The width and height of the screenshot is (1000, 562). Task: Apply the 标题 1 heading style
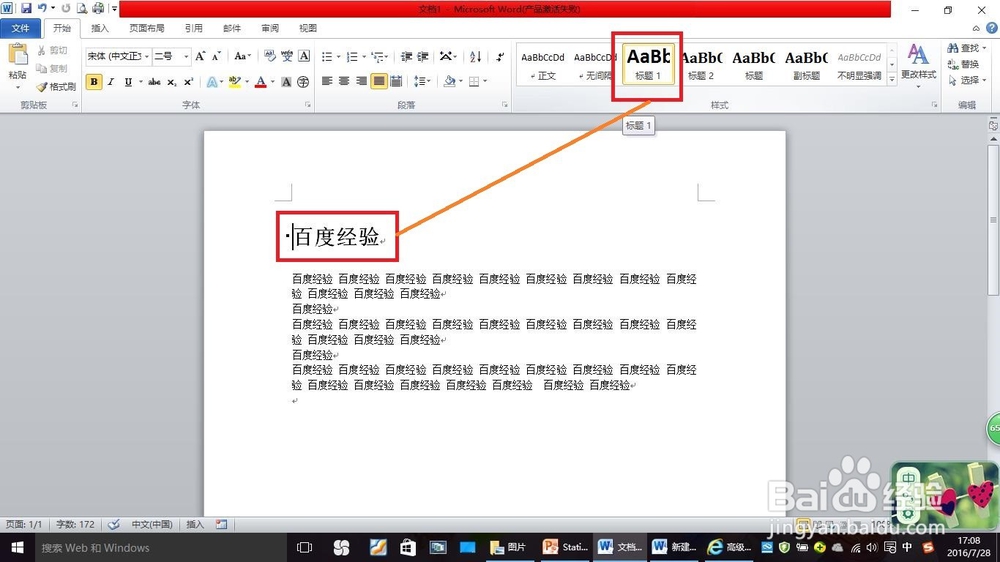click(647, 66)
